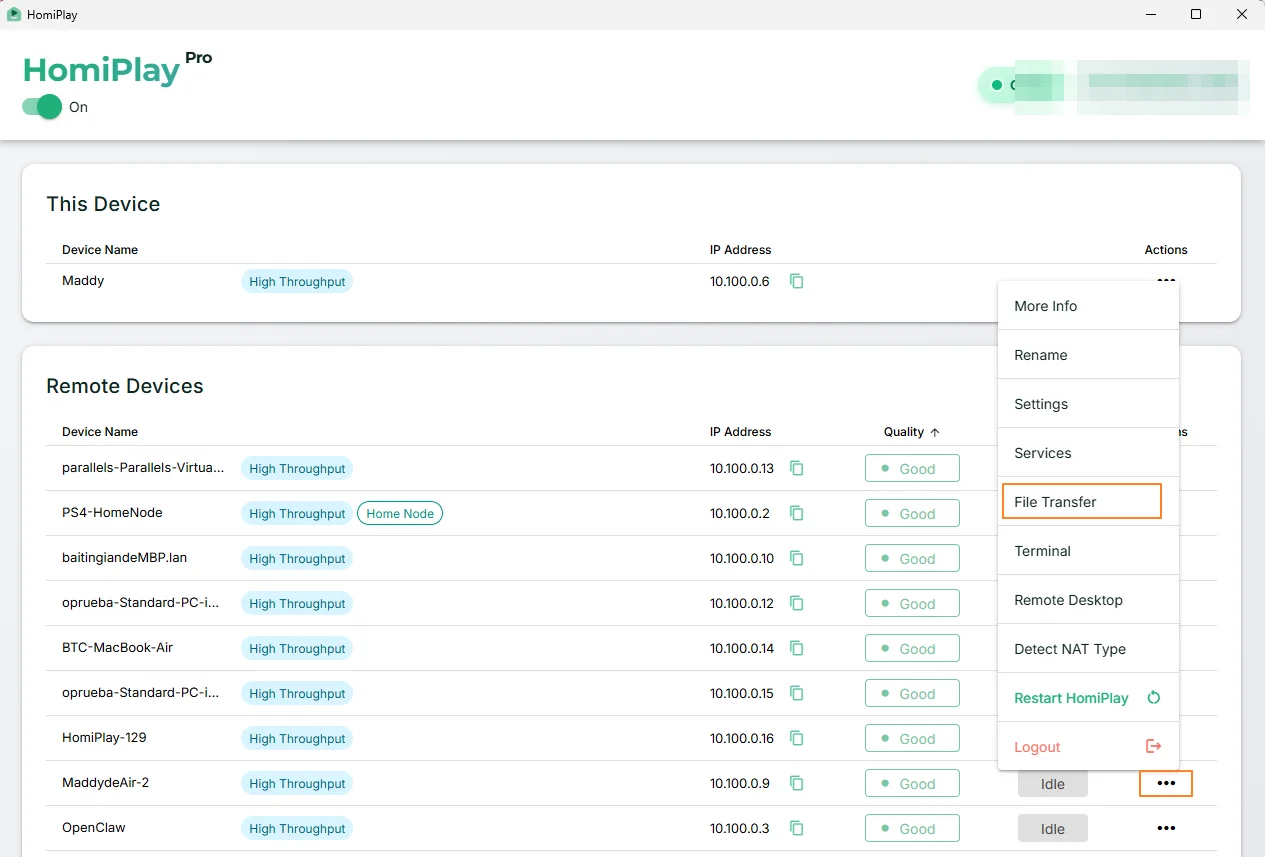This screenshot has width=1265, height=857.
Task: Copy HomiPlay-129 IP address
Action: tap(796, 738)
